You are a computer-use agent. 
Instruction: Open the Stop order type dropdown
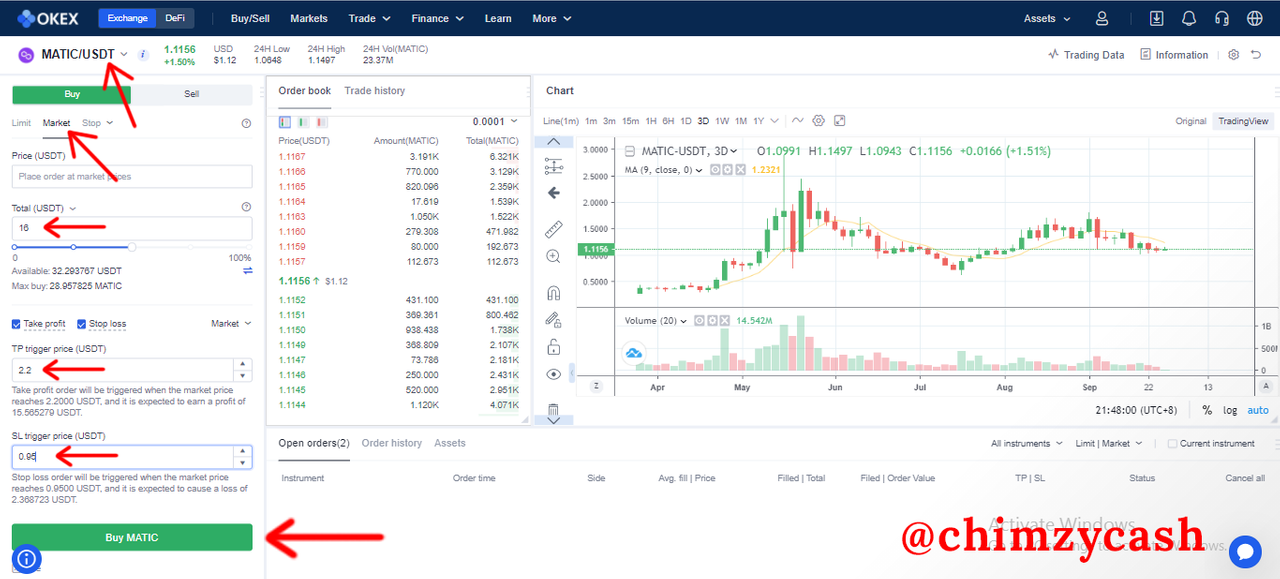(x=97, y=123)
